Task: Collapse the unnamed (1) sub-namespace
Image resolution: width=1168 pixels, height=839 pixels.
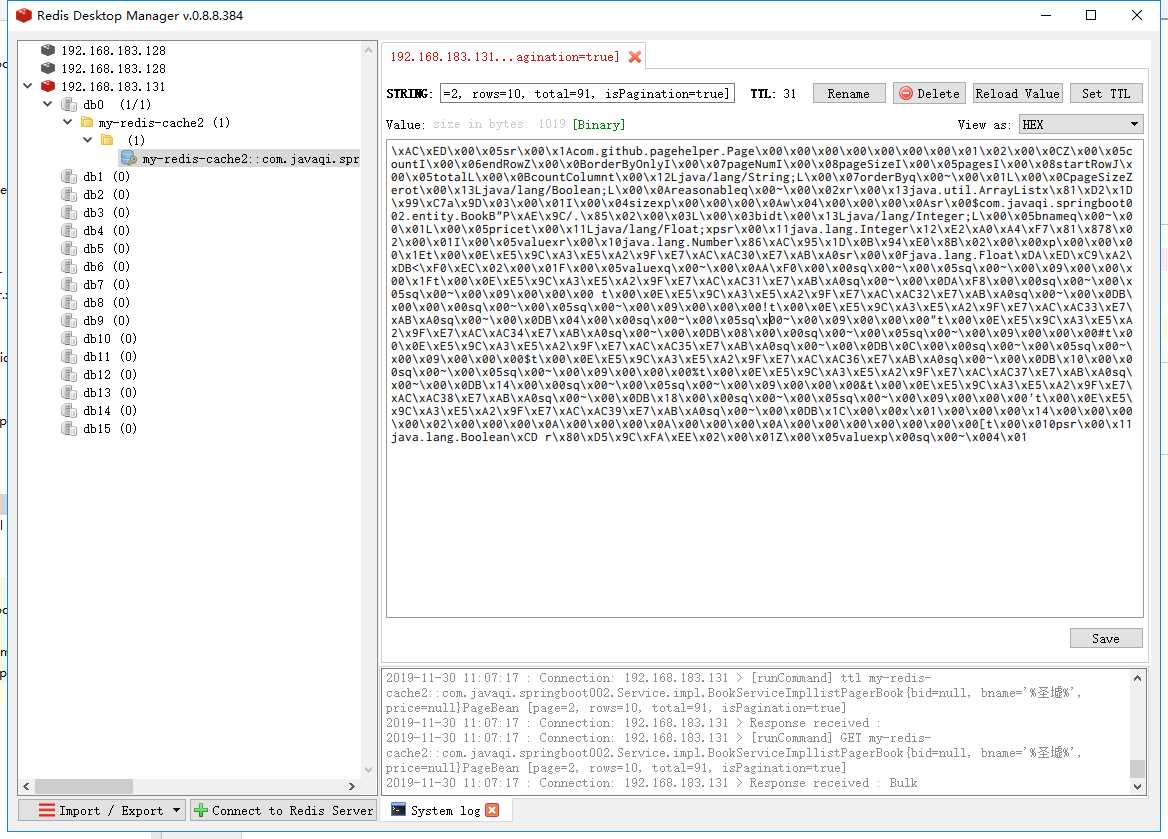Action: coord(87,139)
